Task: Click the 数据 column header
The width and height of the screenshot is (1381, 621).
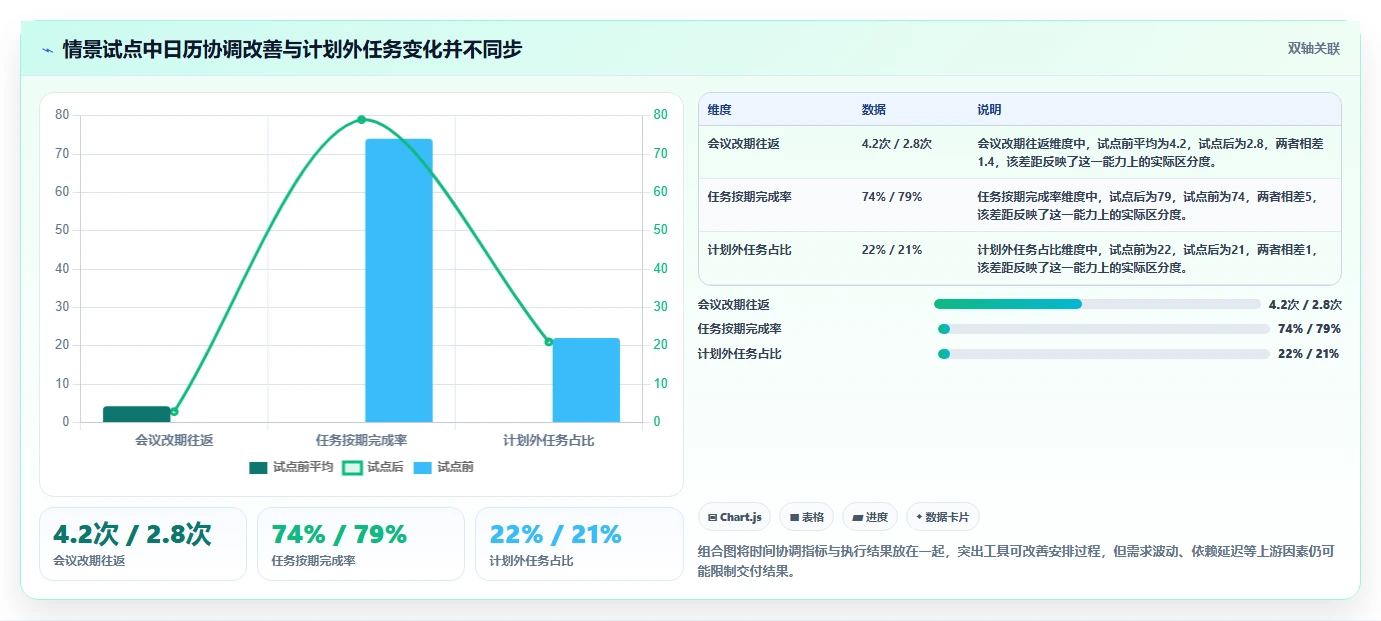Action: click(873, 110)
